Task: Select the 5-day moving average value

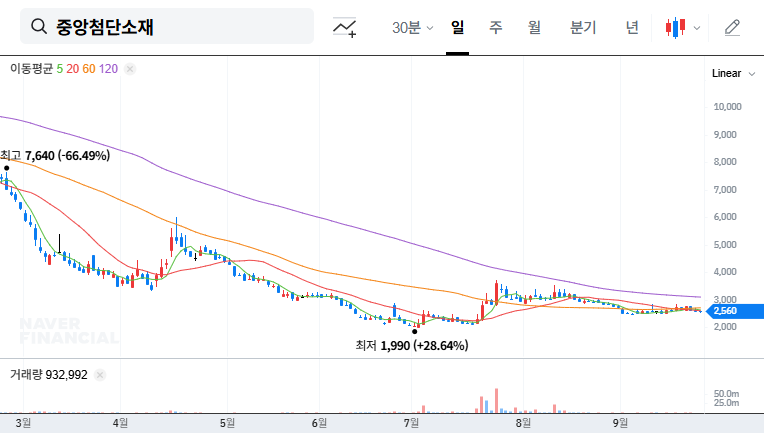Action: pos(59,69)
